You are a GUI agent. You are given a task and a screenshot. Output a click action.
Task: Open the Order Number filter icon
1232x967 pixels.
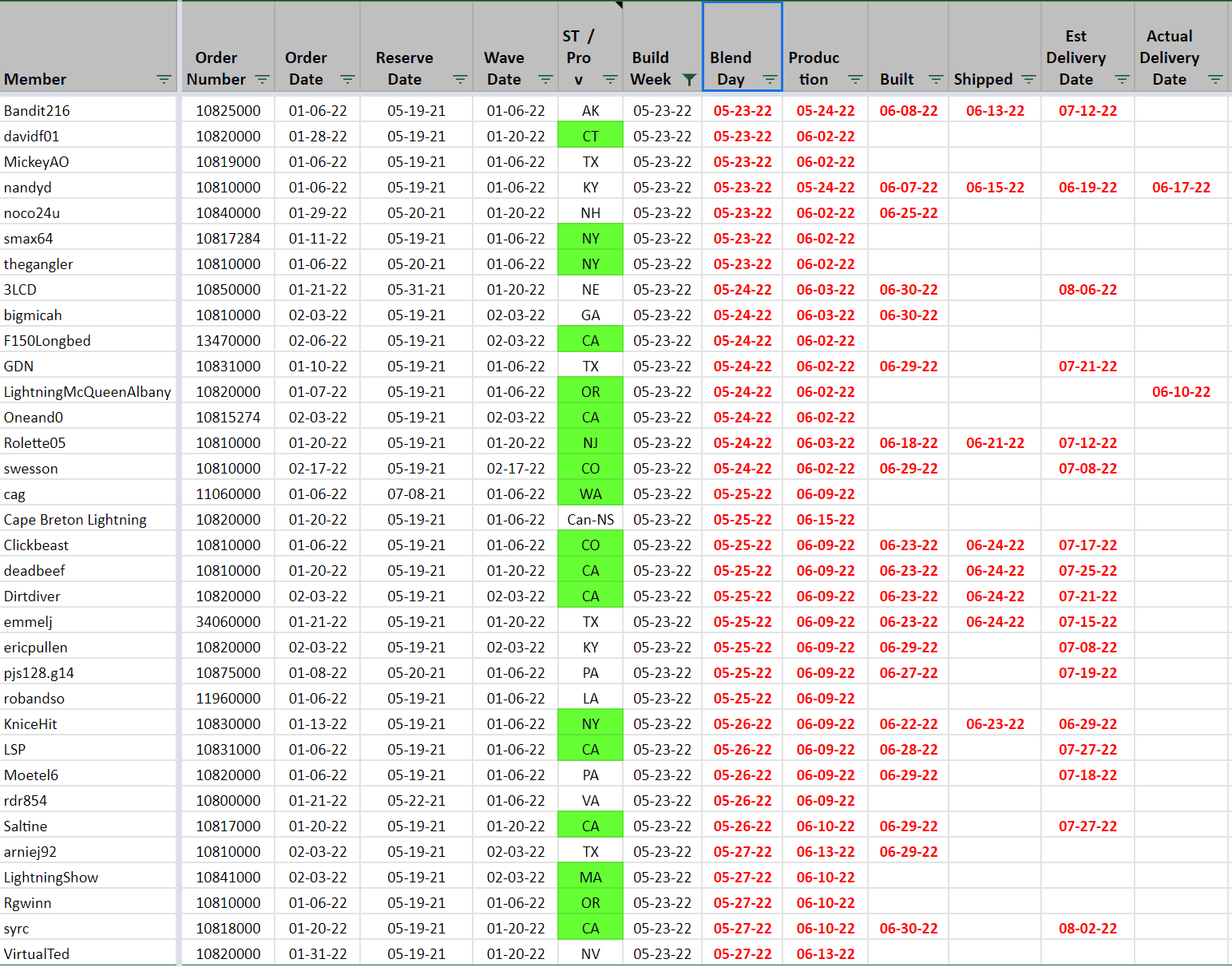[x=262, y=80]
